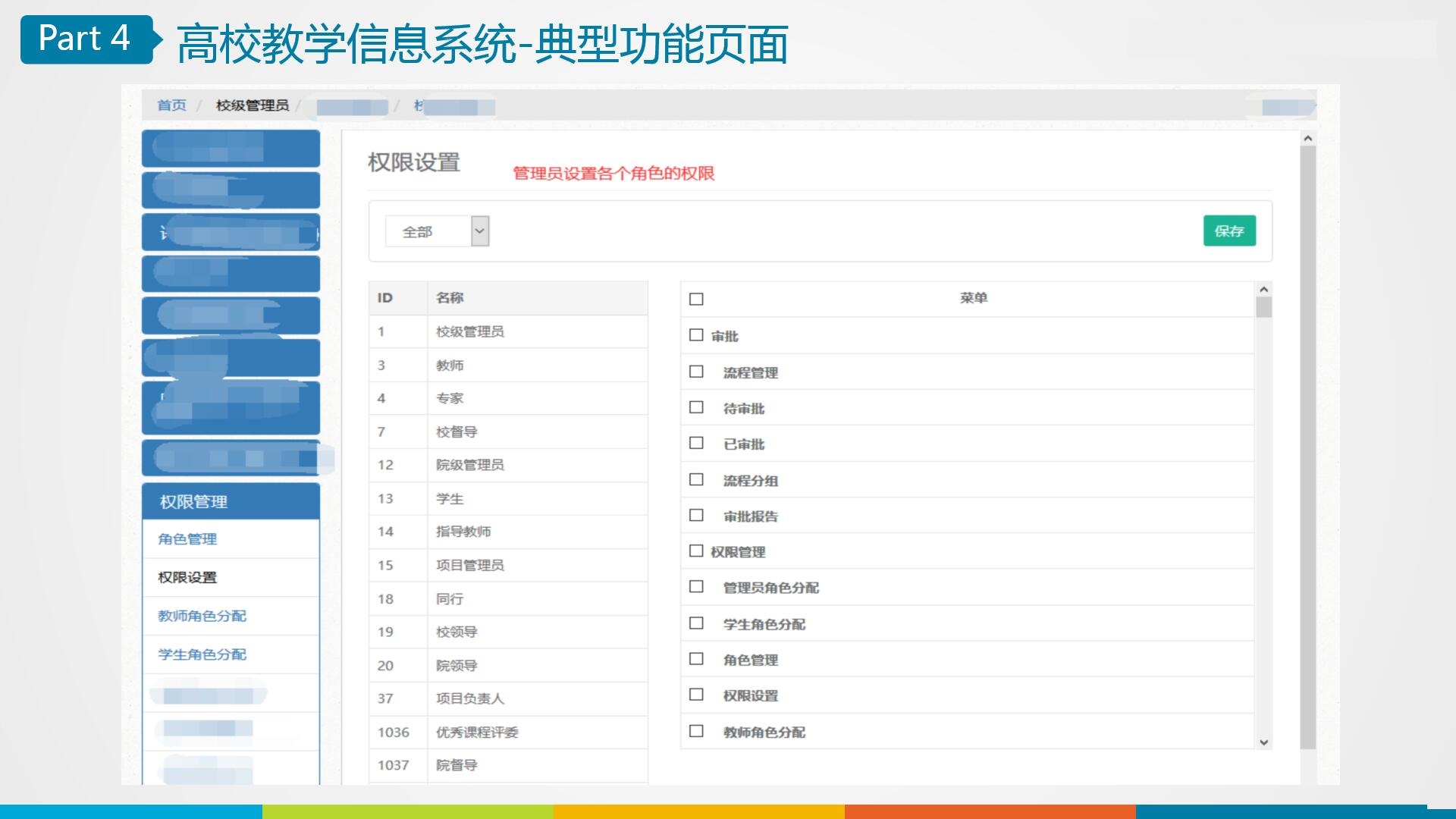This screenshot has width=1456, height=819.
Task: Click the green 保存 button
Action: [x=1228, y=231]
